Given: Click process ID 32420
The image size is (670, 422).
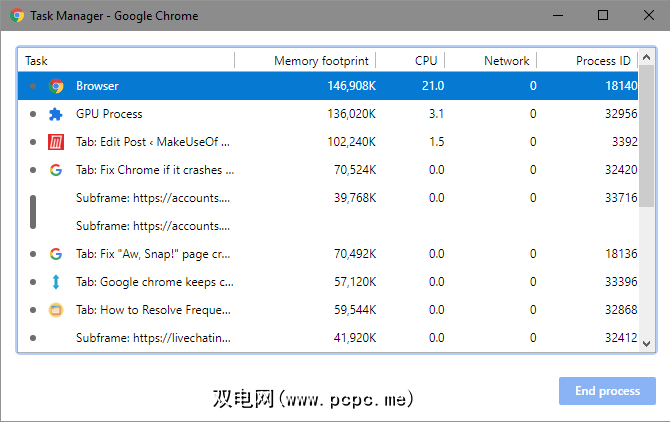Looking at the screenshot, I should pyautogui.click(x=621, y=170).
